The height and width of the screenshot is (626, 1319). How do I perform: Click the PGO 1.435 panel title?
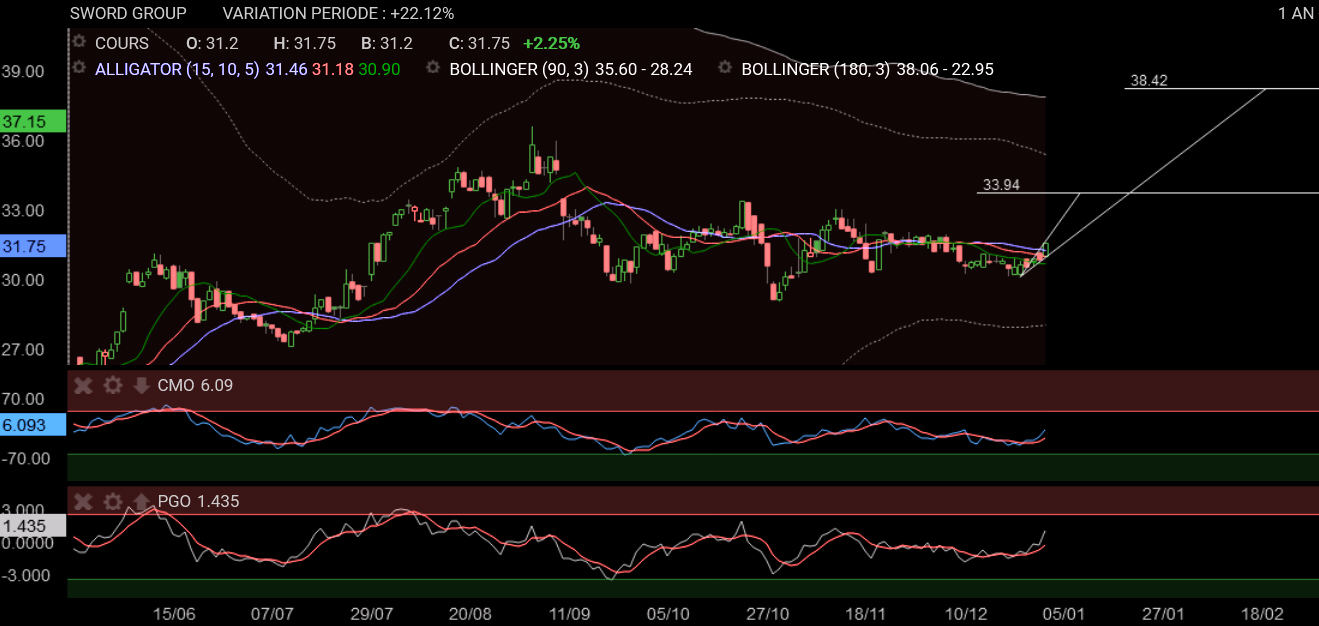tap(198, 501)
